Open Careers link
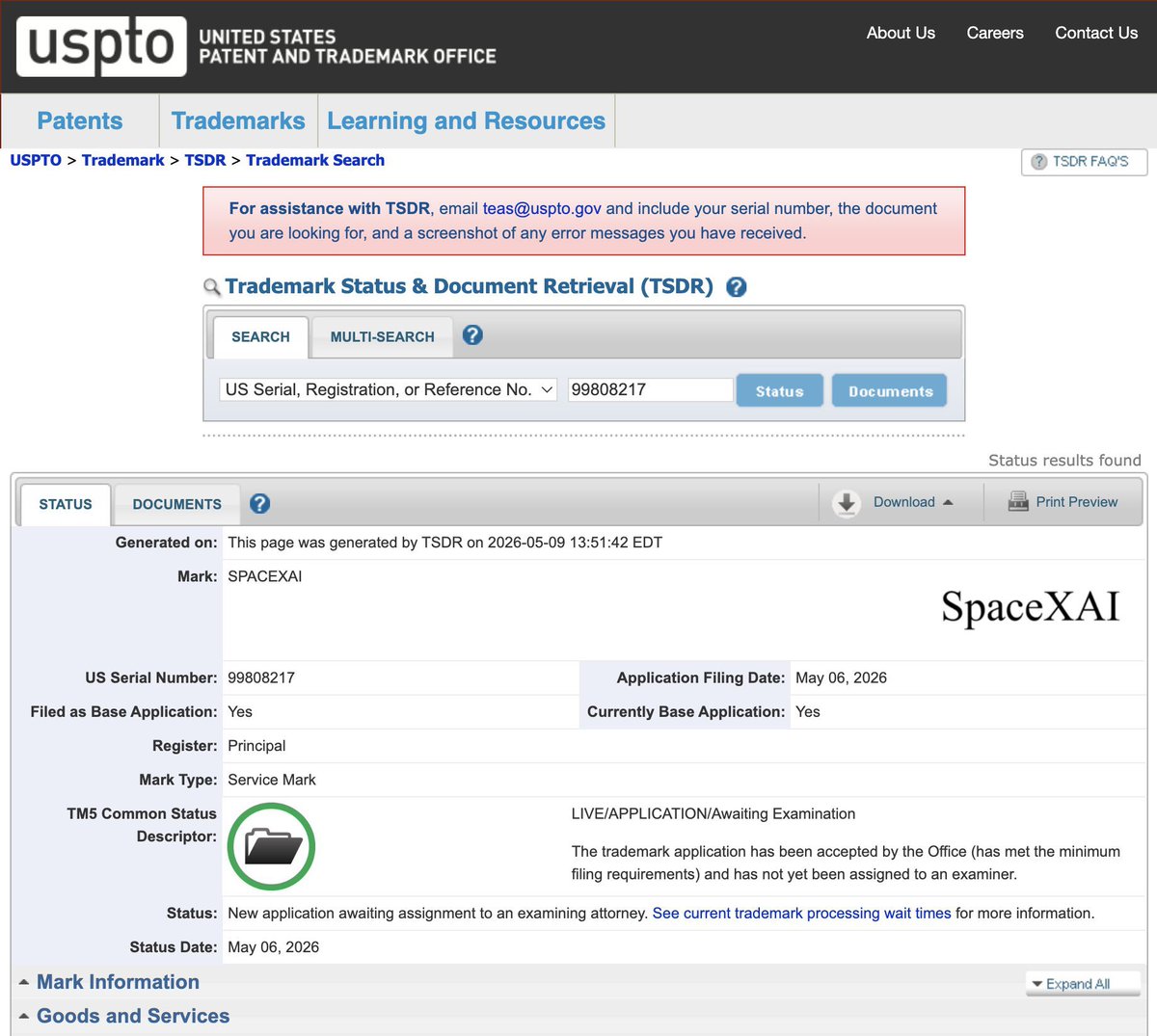1157x1036 pixels. [995, 33]
